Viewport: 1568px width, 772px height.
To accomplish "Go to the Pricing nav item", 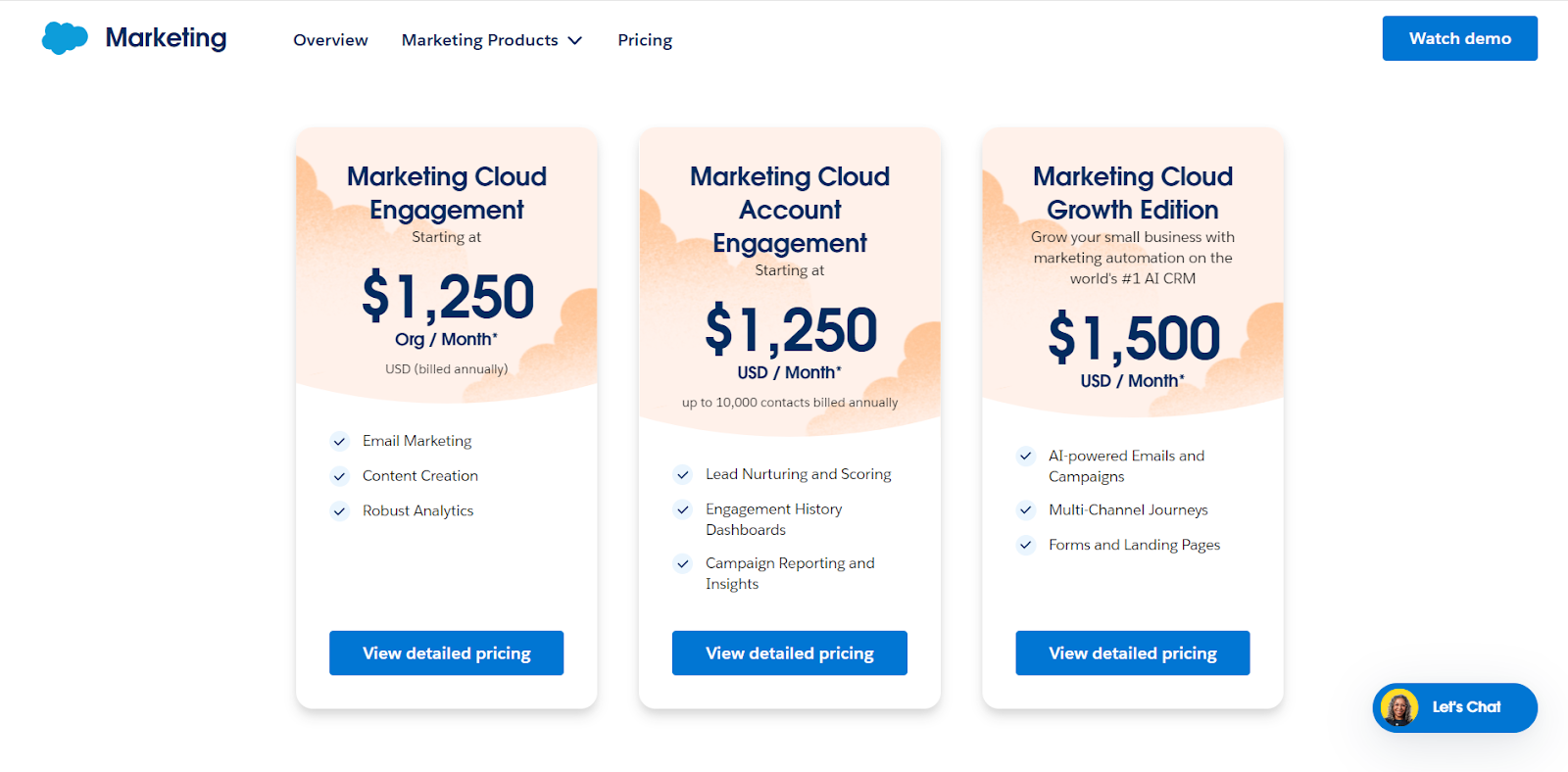I will (x=645, y=40).
